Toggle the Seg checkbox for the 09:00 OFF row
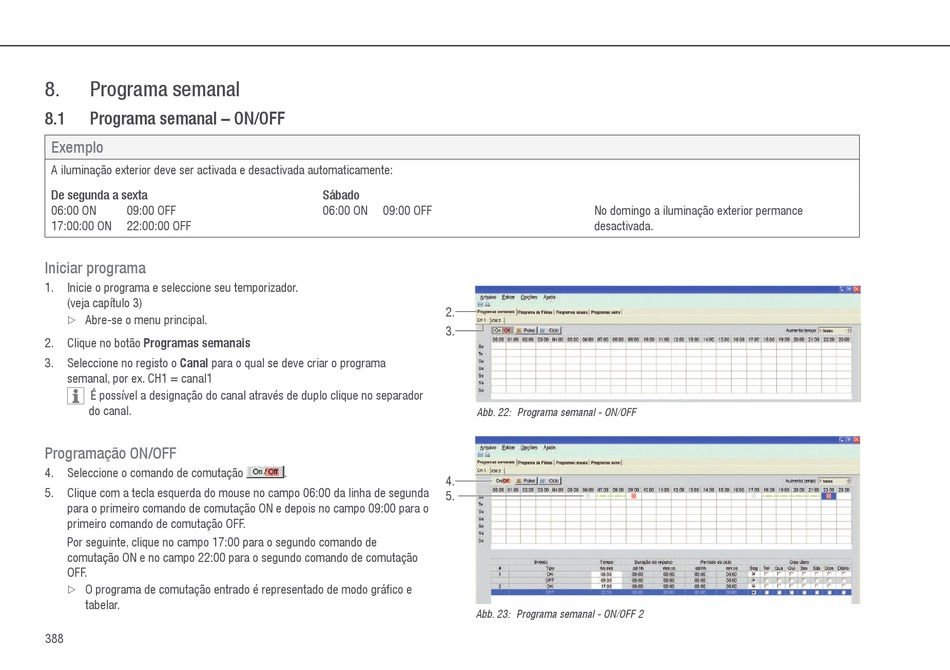 754,580
